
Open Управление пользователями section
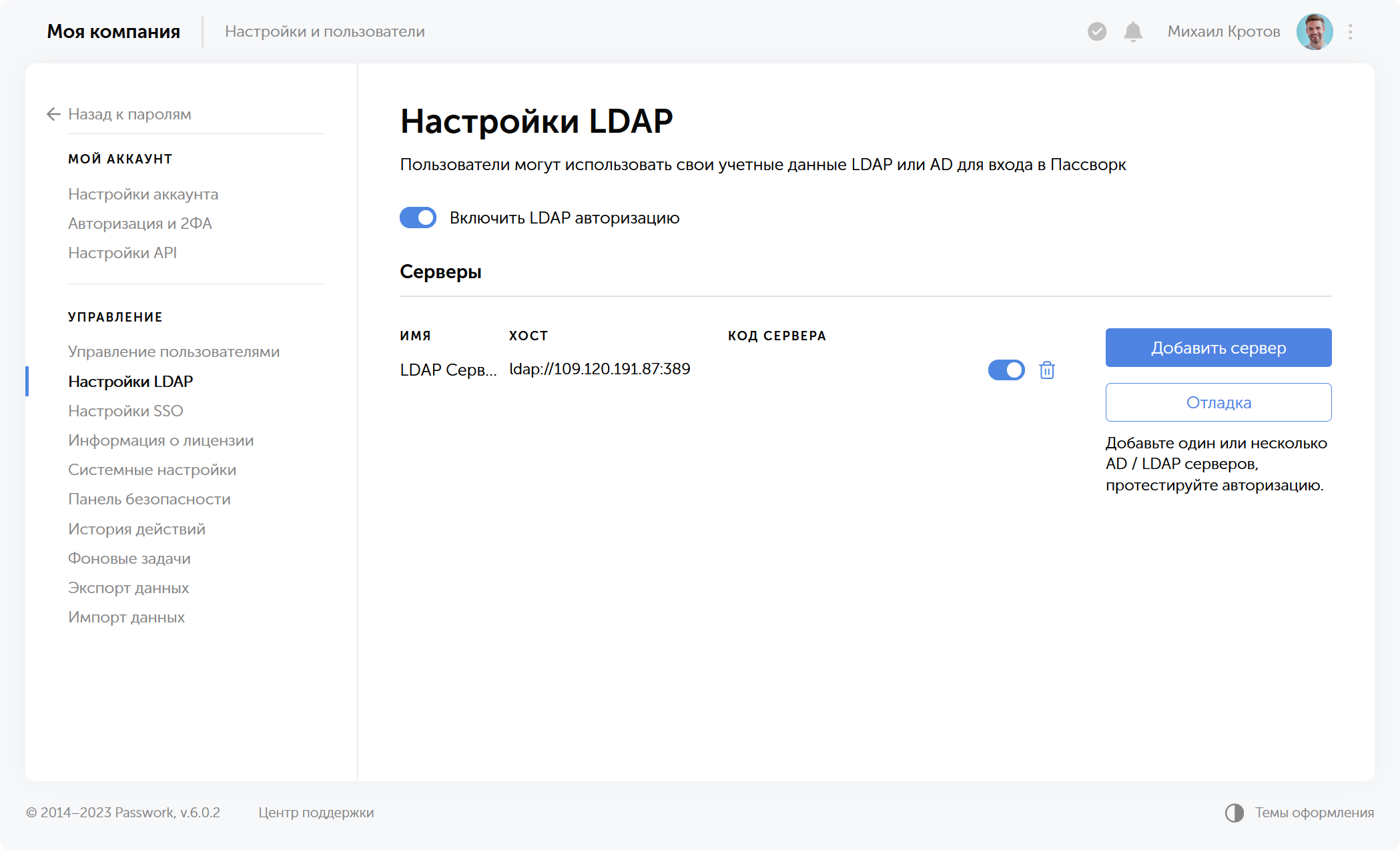[173, 352]
